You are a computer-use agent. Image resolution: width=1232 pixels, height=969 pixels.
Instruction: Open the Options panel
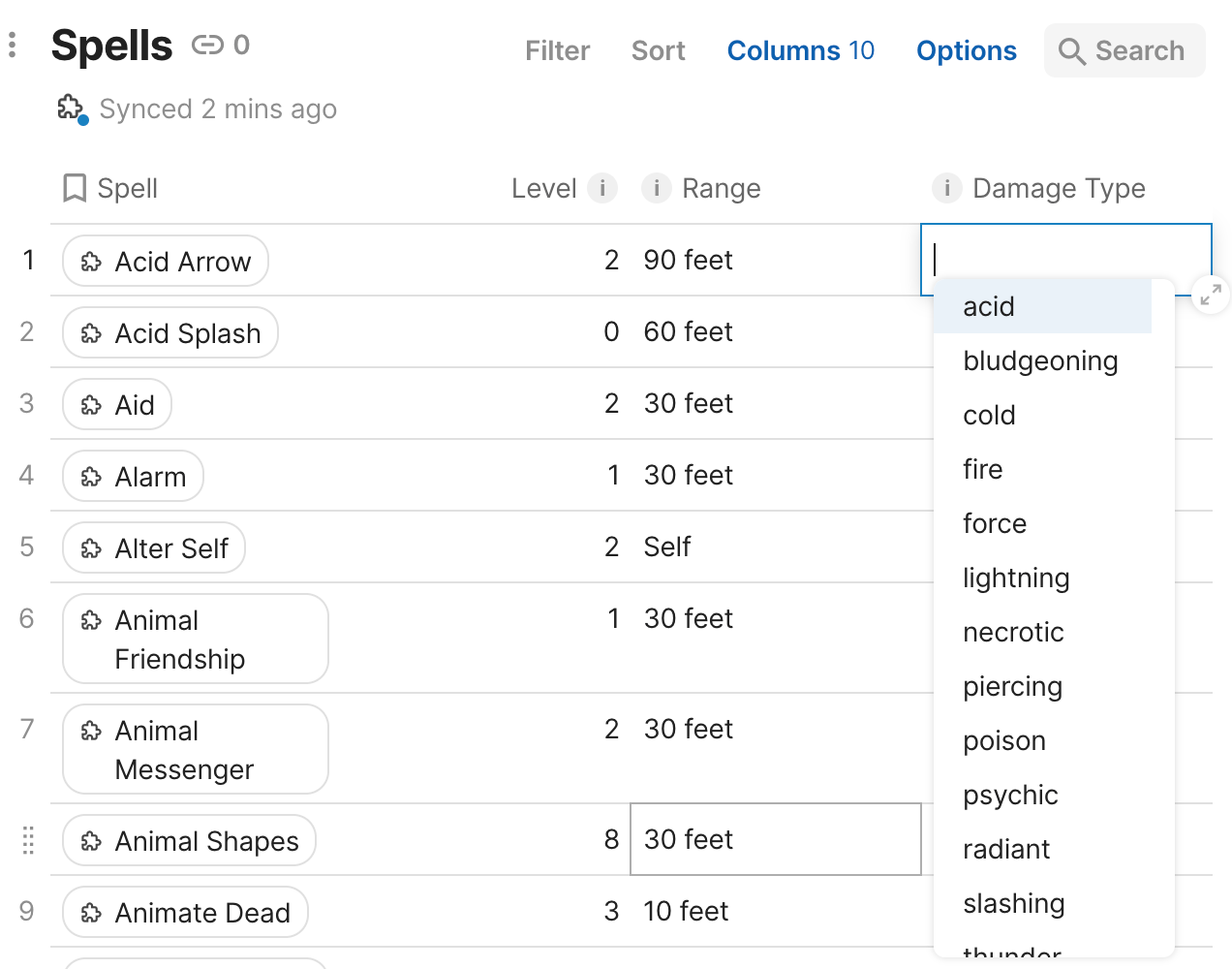[966, 50]
